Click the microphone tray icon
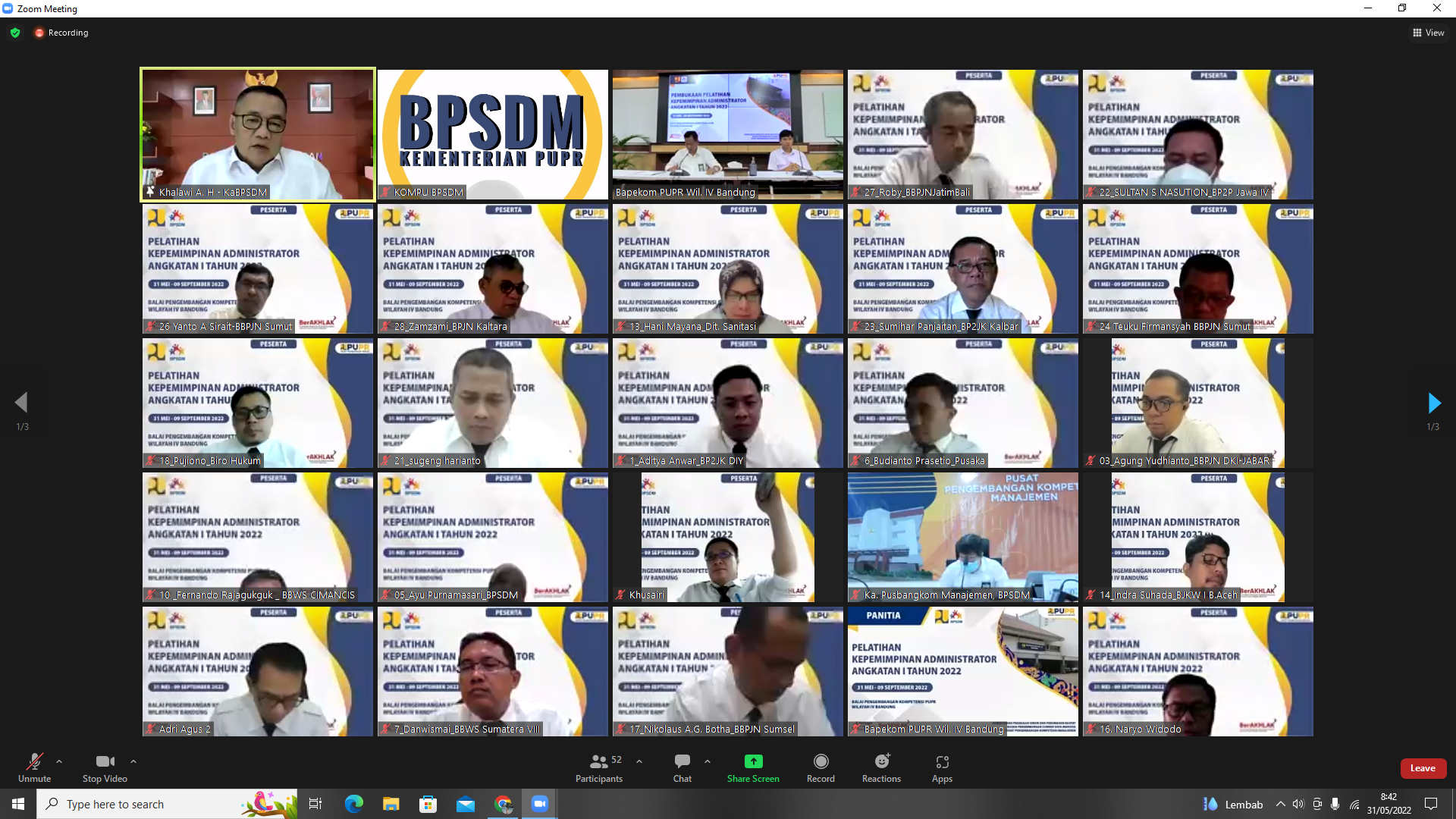This screenshot has height=819, width=1456. coord(1335,804)
